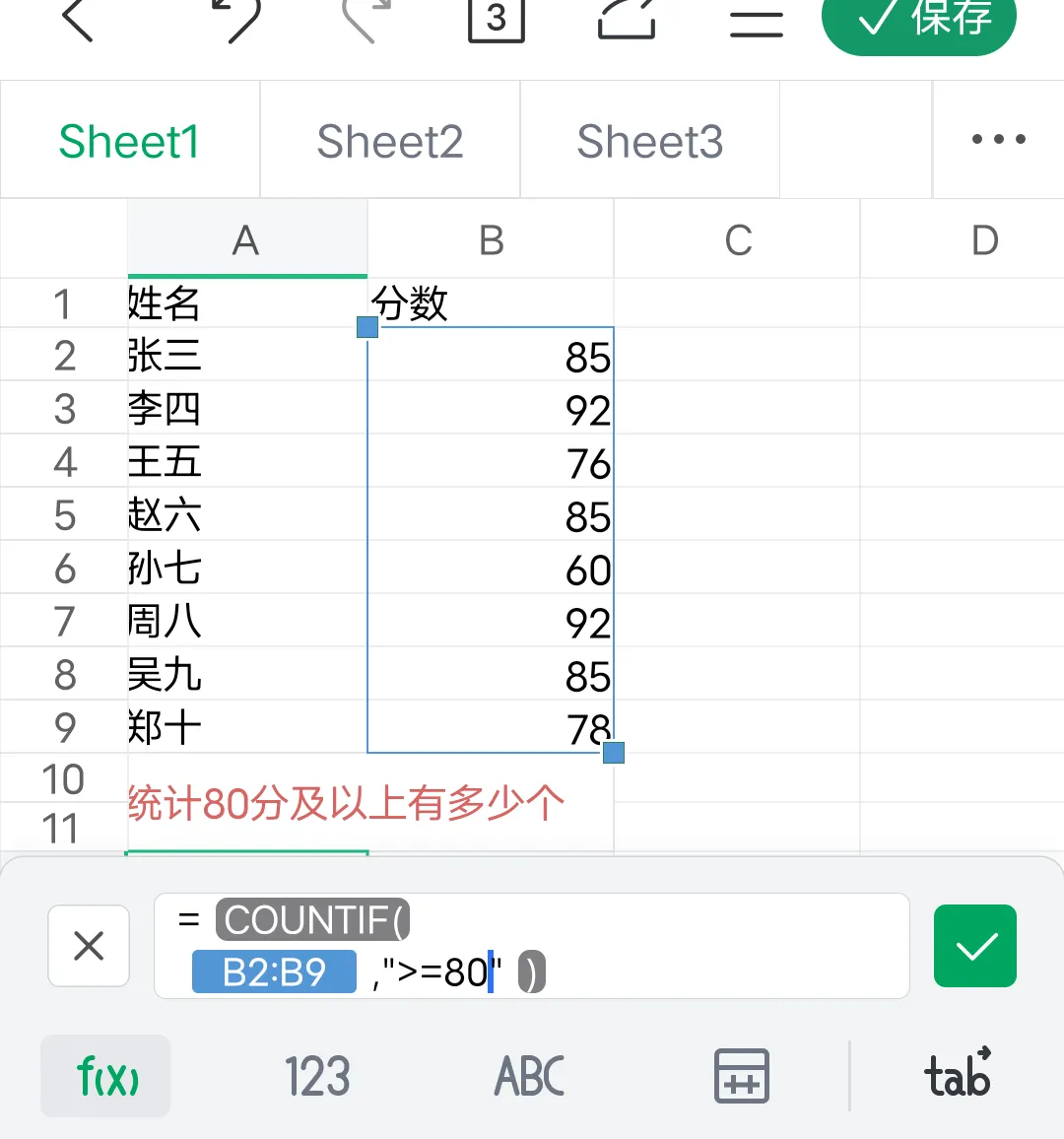Select the red text cell 统计80分及以上有多少个
Image resolution: width=1064 pixels, height=1139 pixels.
345,803
